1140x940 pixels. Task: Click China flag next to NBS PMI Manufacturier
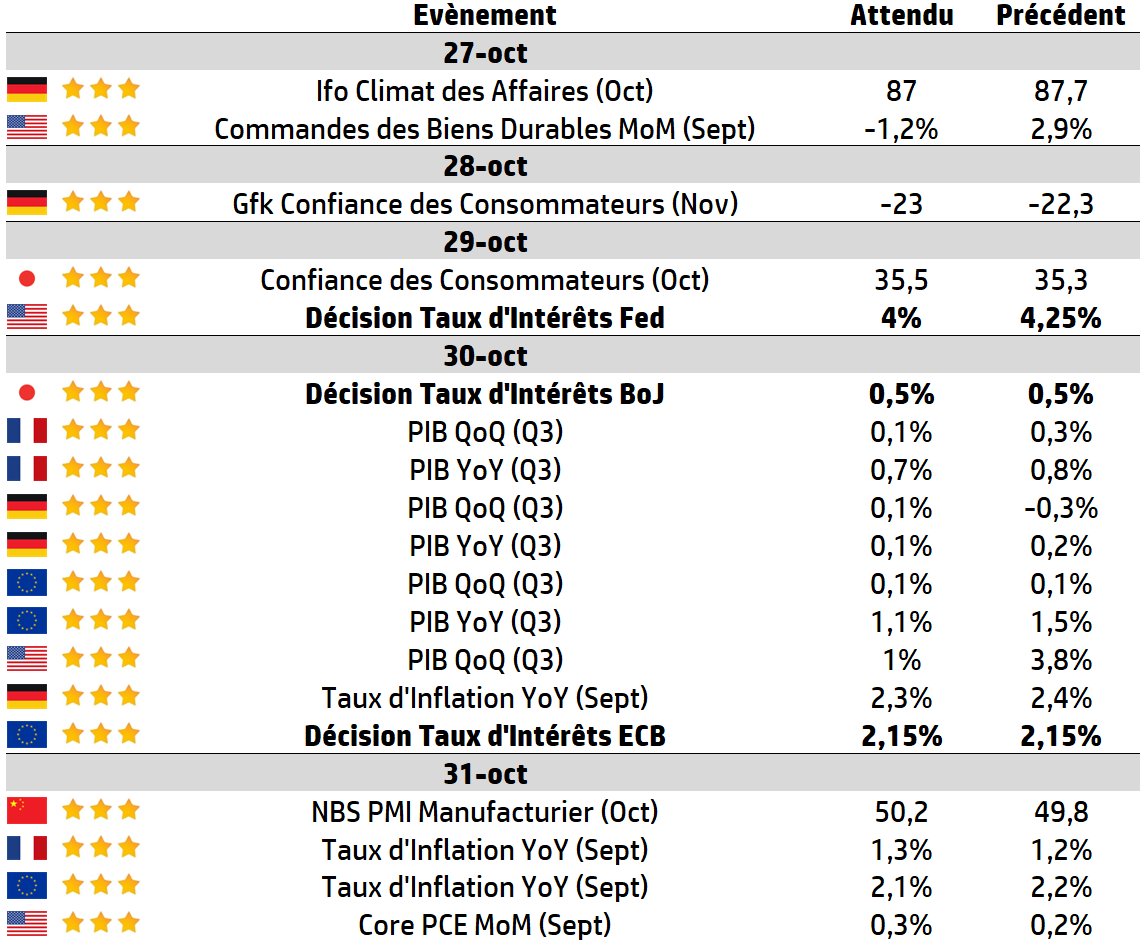pos(27,811)
